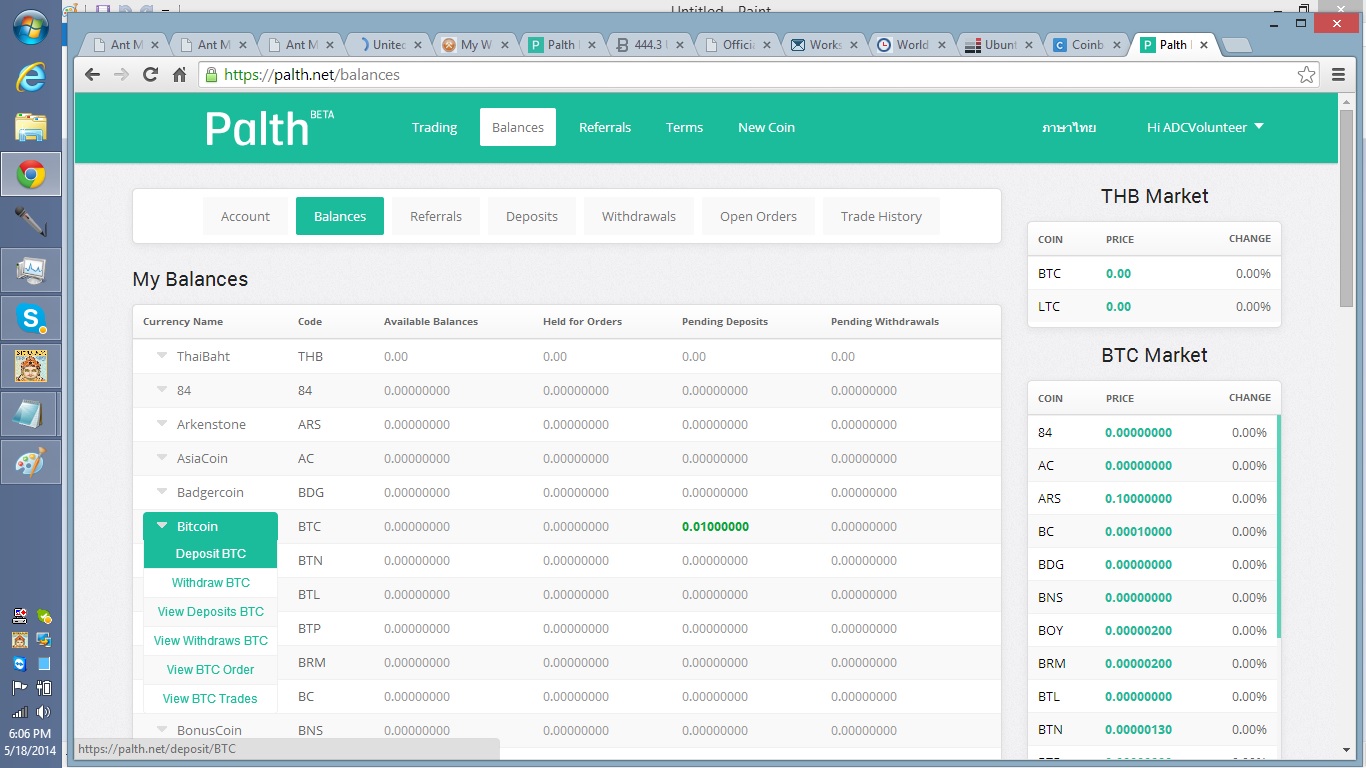1366x768 pixels.
Task: Click the BTN price 0.00000130
Action: click(x=1138, y=729)
